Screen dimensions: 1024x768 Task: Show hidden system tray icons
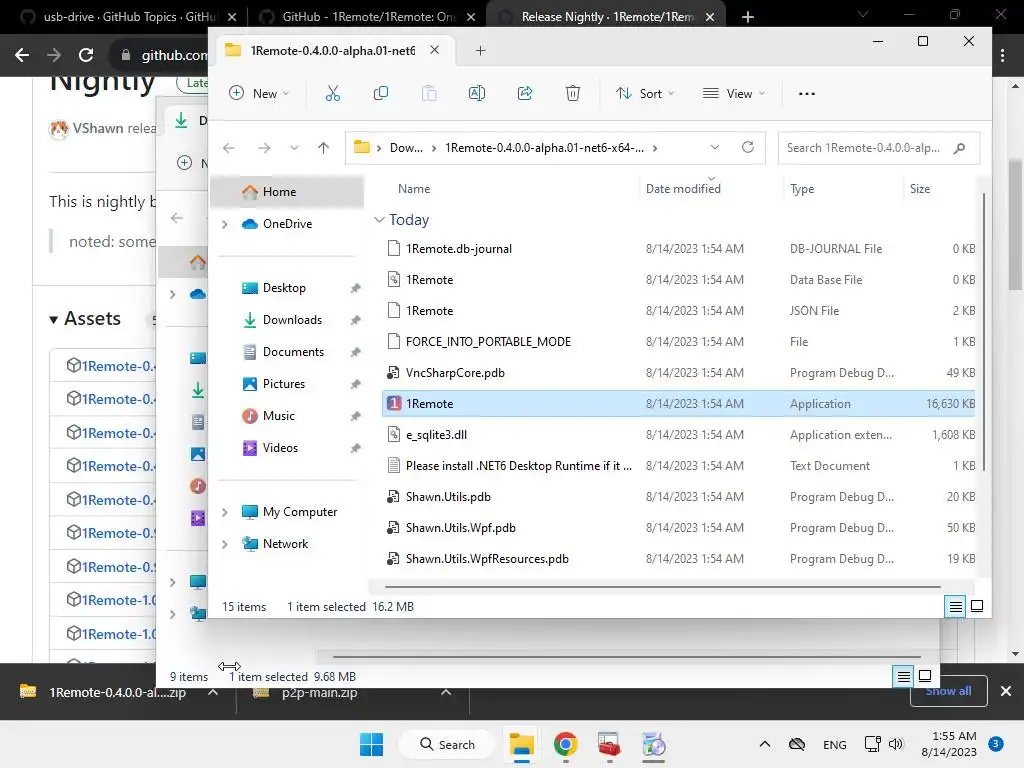pyautogui.click(x=765, y=744)
